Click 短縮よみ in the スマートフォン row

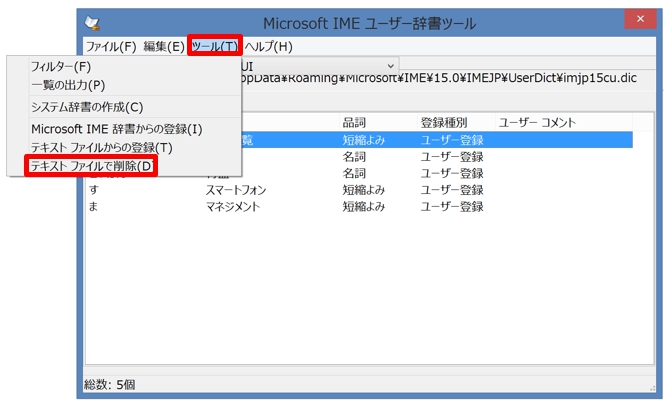[363, 190]
